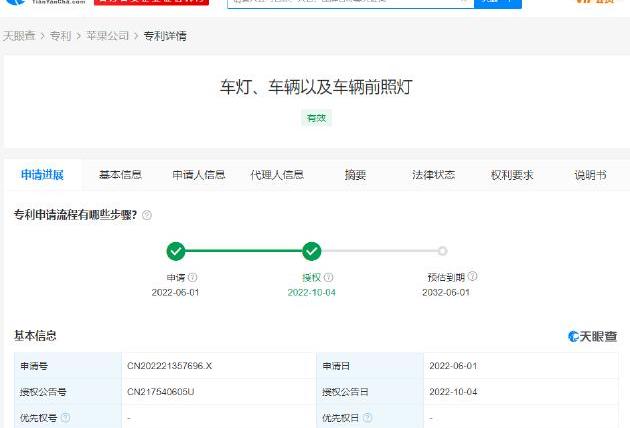The height and width of the screenshot is (428, 630).
Task: Open the 法律状态 tab
Action: 433,175
